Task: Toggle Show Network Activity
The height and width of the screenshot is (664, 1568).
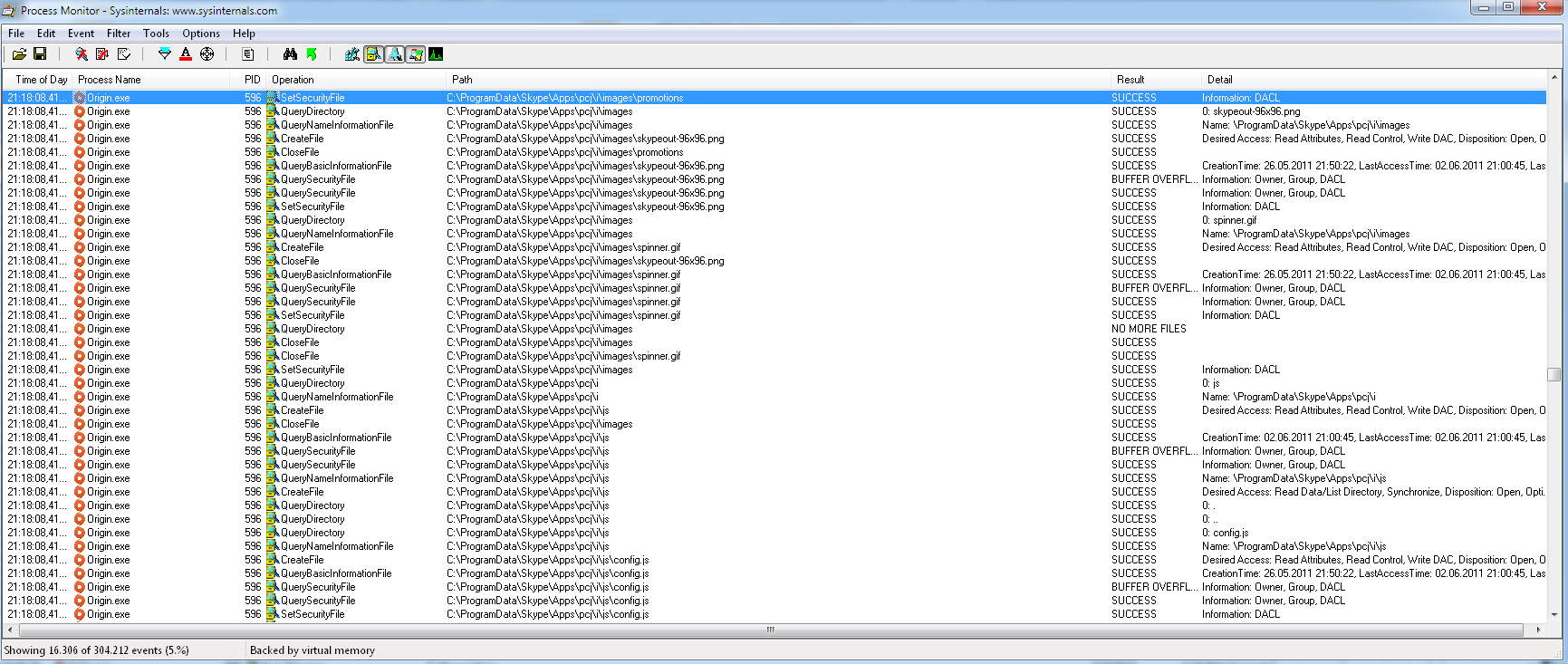Action: tap(395, 54)
